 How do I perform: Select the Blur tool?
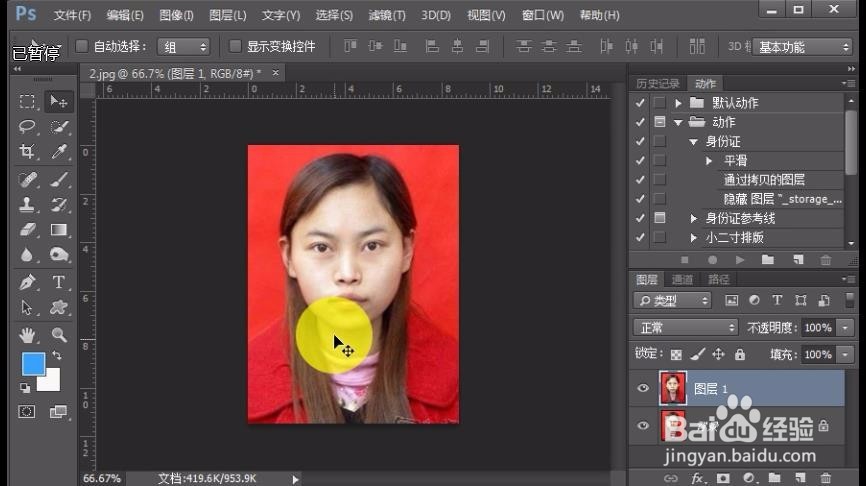pos(27,255)
